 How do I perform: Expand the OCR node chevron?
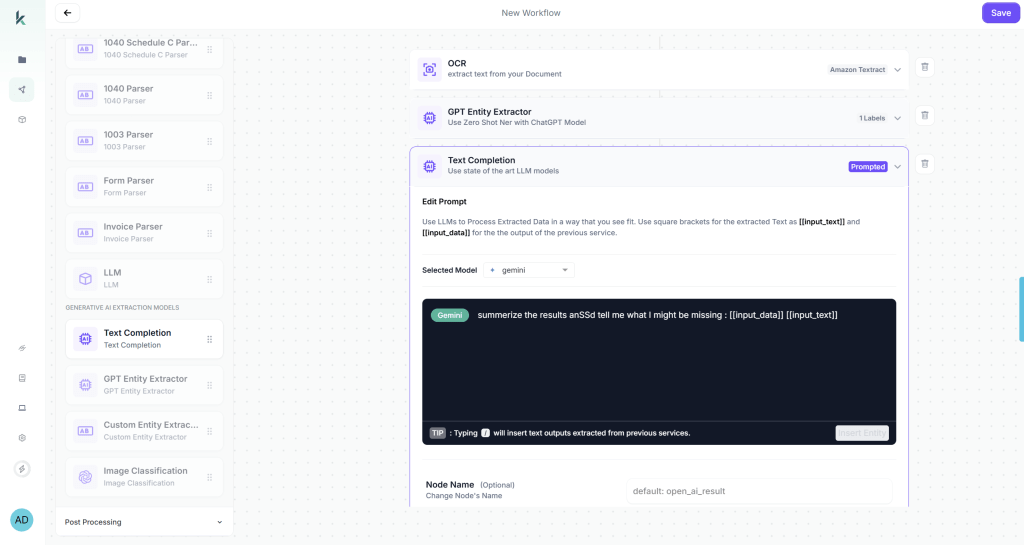pos(898,70)
